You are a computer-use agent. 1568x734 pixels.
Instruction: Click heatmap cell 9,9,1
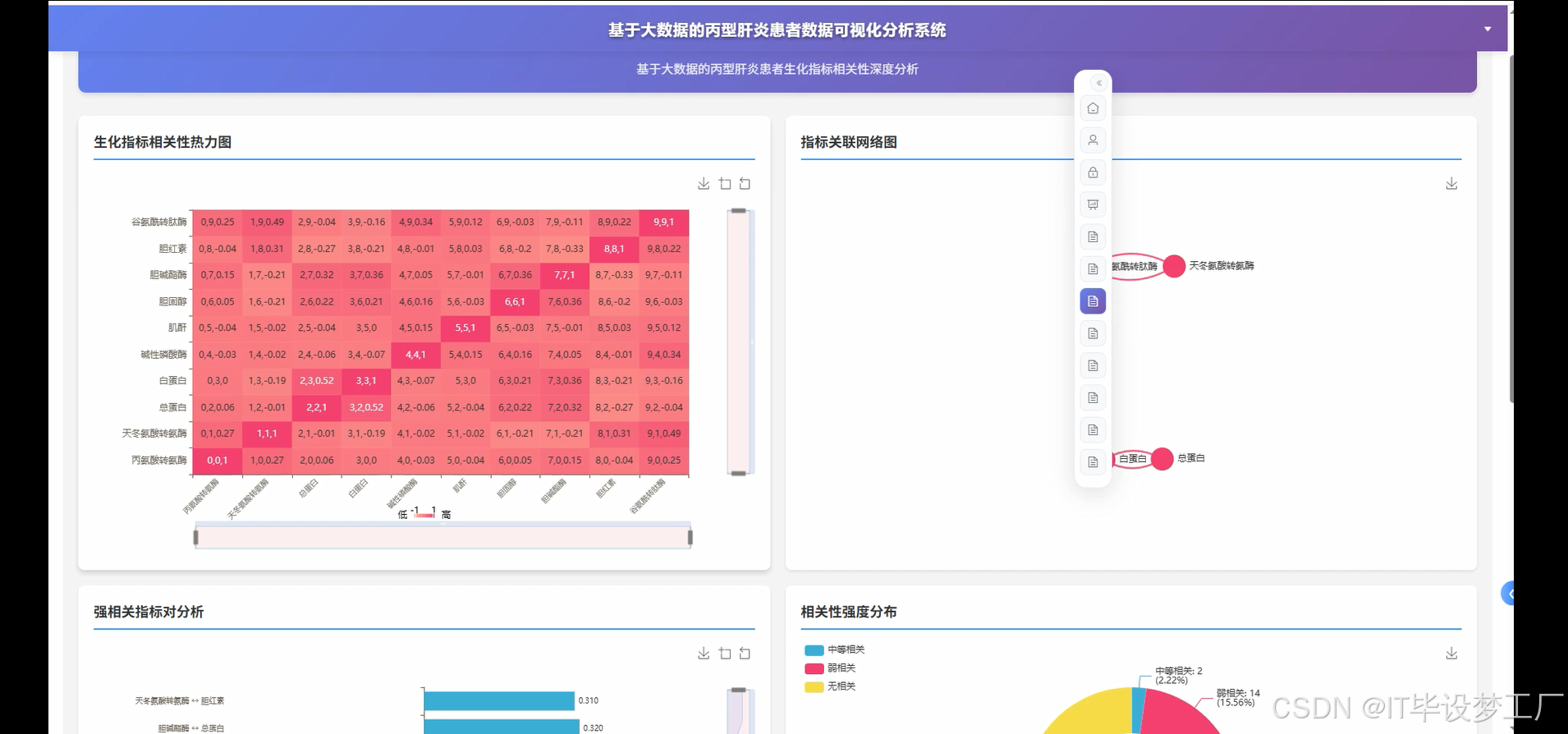click(x=664, y=222)
